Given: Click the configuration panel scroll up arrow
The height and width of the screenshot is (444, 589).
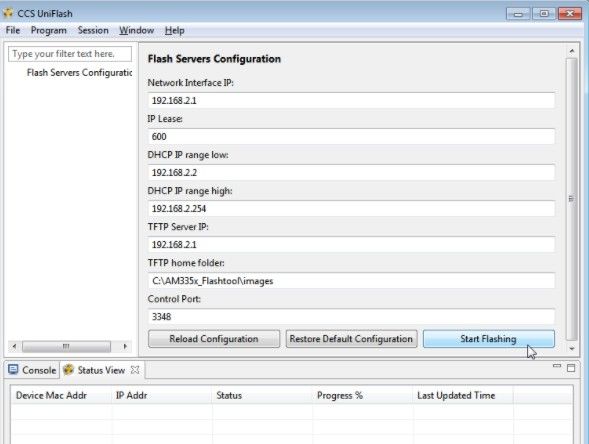Looking at the screenshot, I should pos(572,51).
